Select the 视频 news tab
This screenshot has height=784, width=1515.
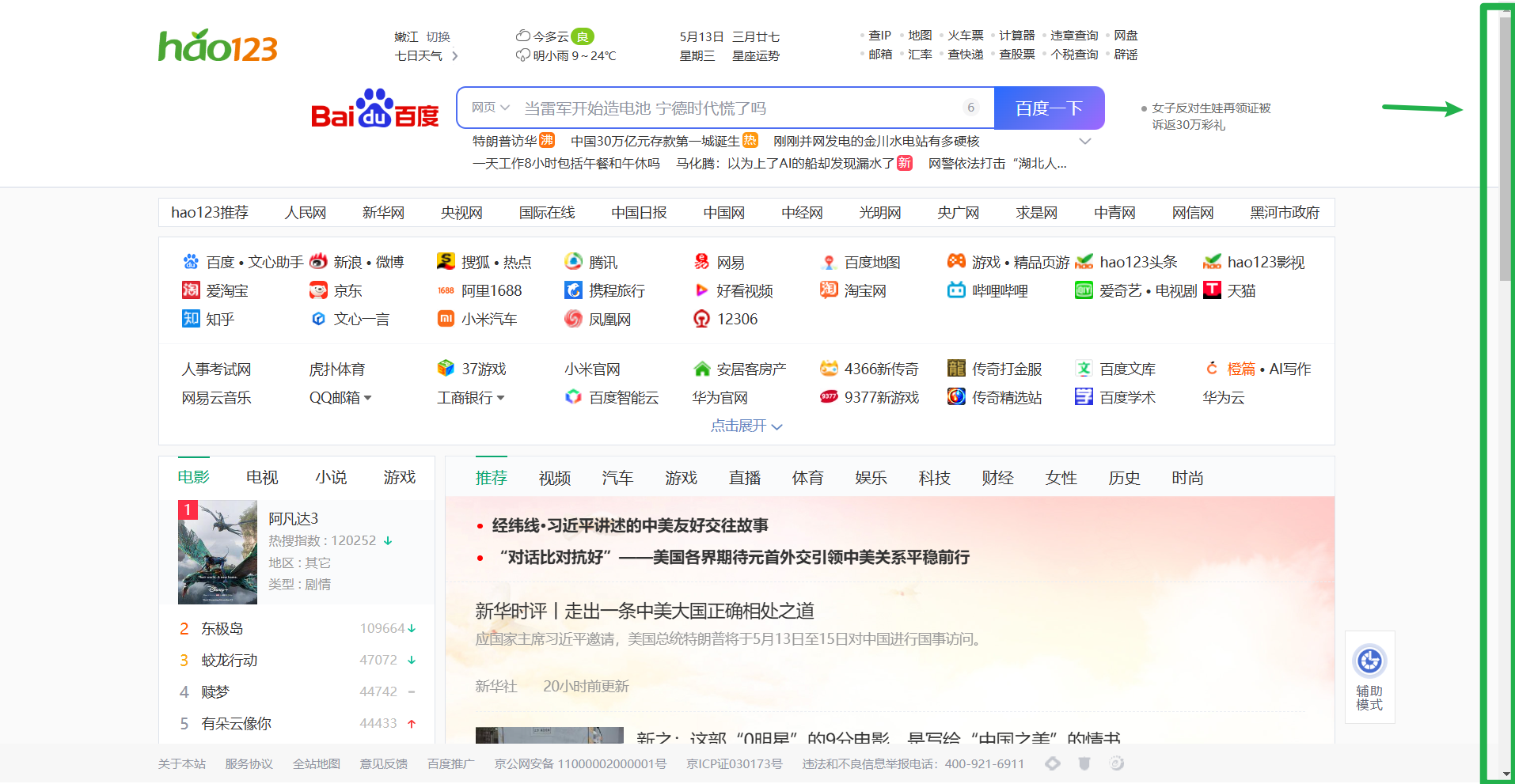[x=555, y=478]
